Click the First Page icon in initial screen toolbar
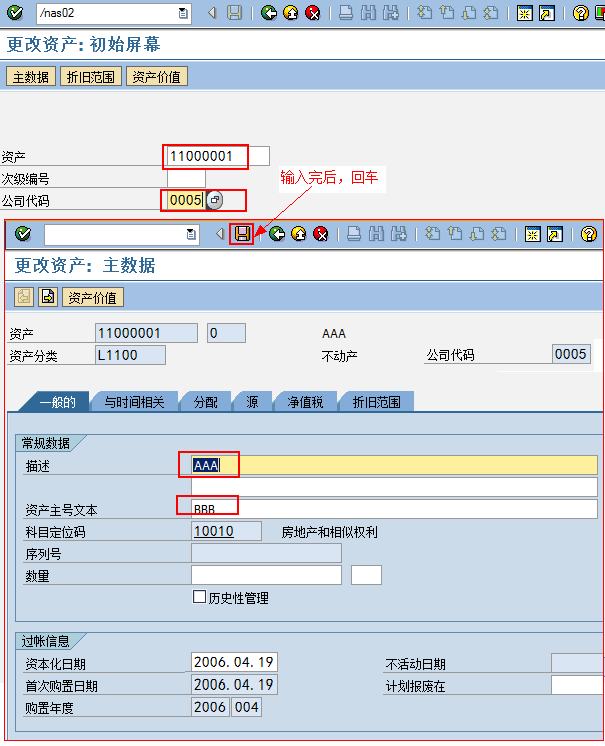Image resolution: width=605 pixels, height=746 pixels. pyautogui.click(x=424, y=13)
